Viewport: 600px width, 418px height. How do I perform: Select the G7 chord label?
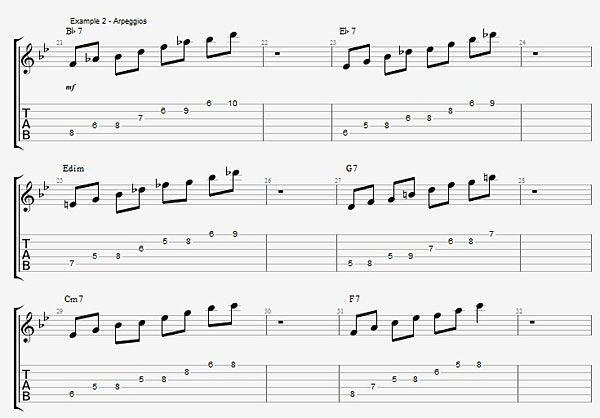coord(351,168)
